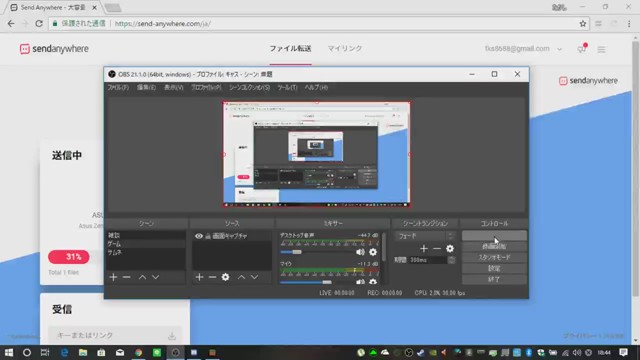Mute desktop audio speaker icon
Image resolution: width=640 pixels, height=360 pixels.
360,252
